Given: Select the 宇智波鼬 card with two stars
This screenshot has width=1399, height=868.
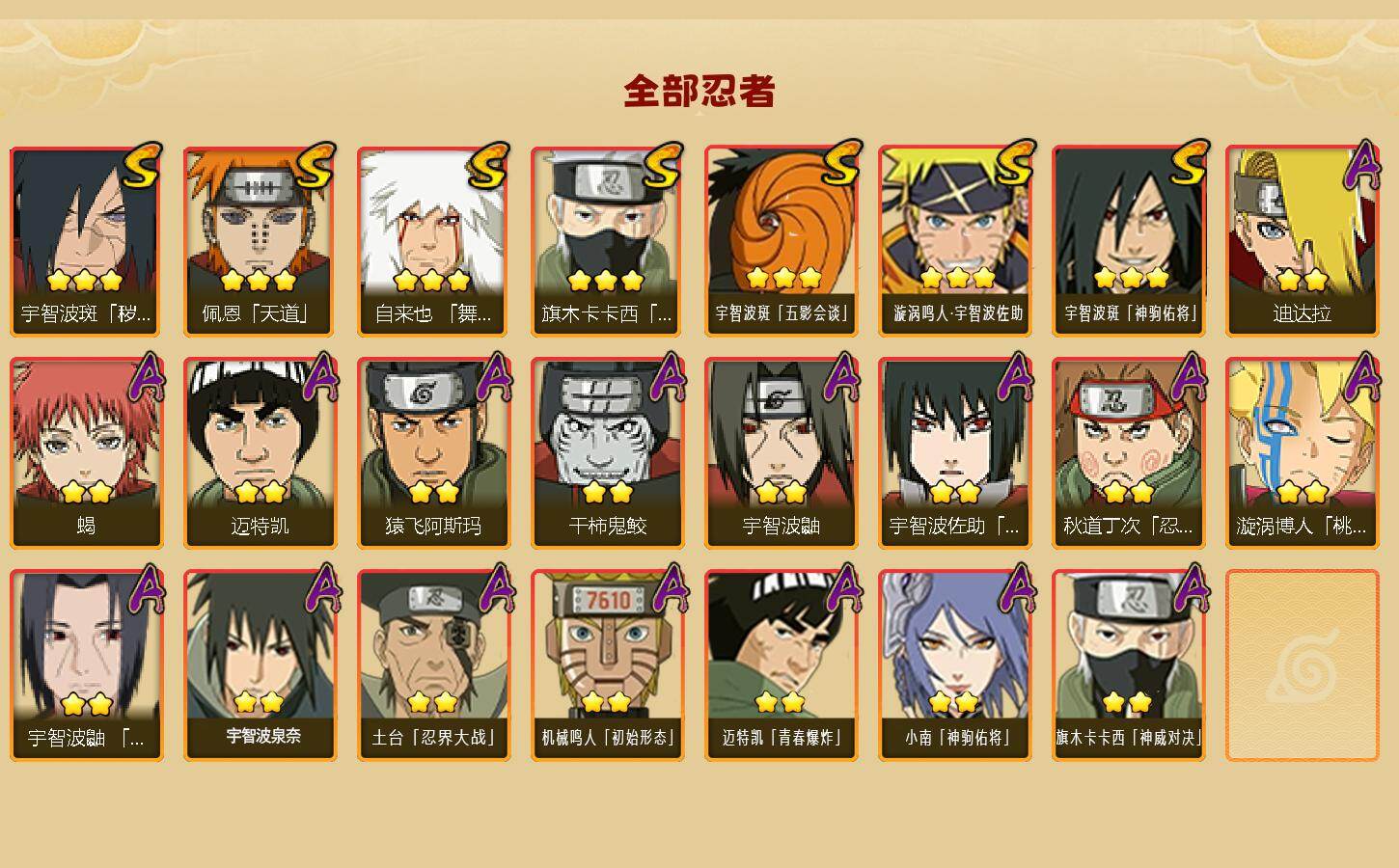Looking at the screenshot, I should (x=782, y=453).
